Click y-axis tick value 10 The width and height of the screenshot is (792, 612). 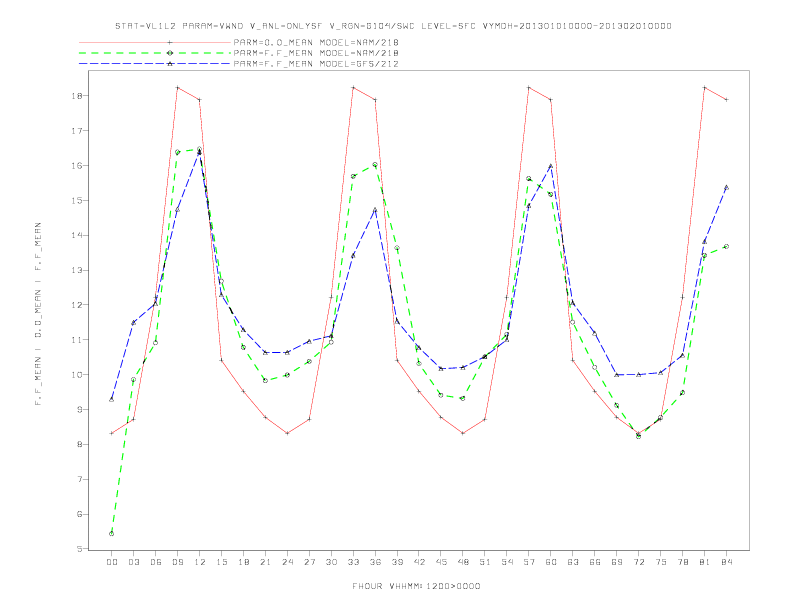[x=77, y=375]
